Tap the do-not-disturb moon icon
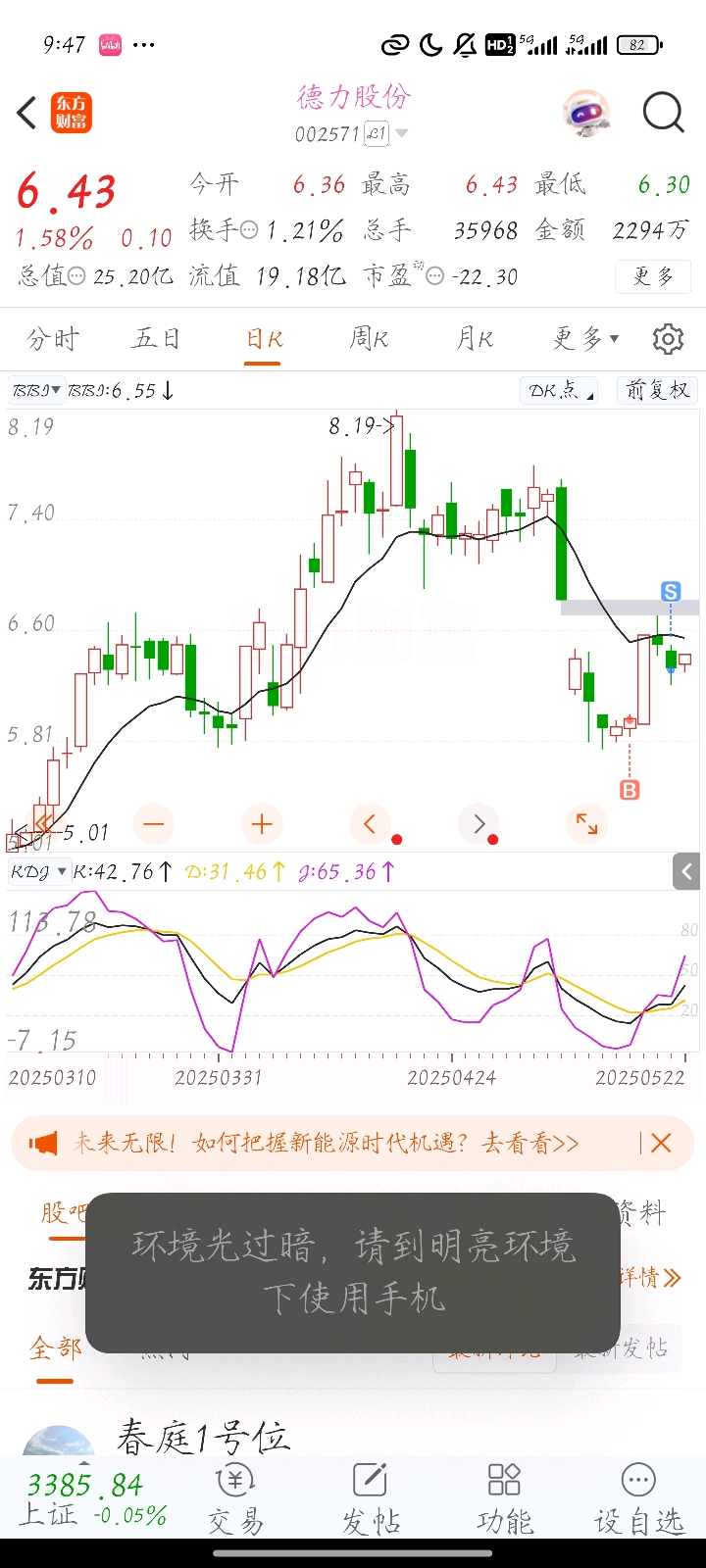The image size is (706, 1568). (429, 45)
